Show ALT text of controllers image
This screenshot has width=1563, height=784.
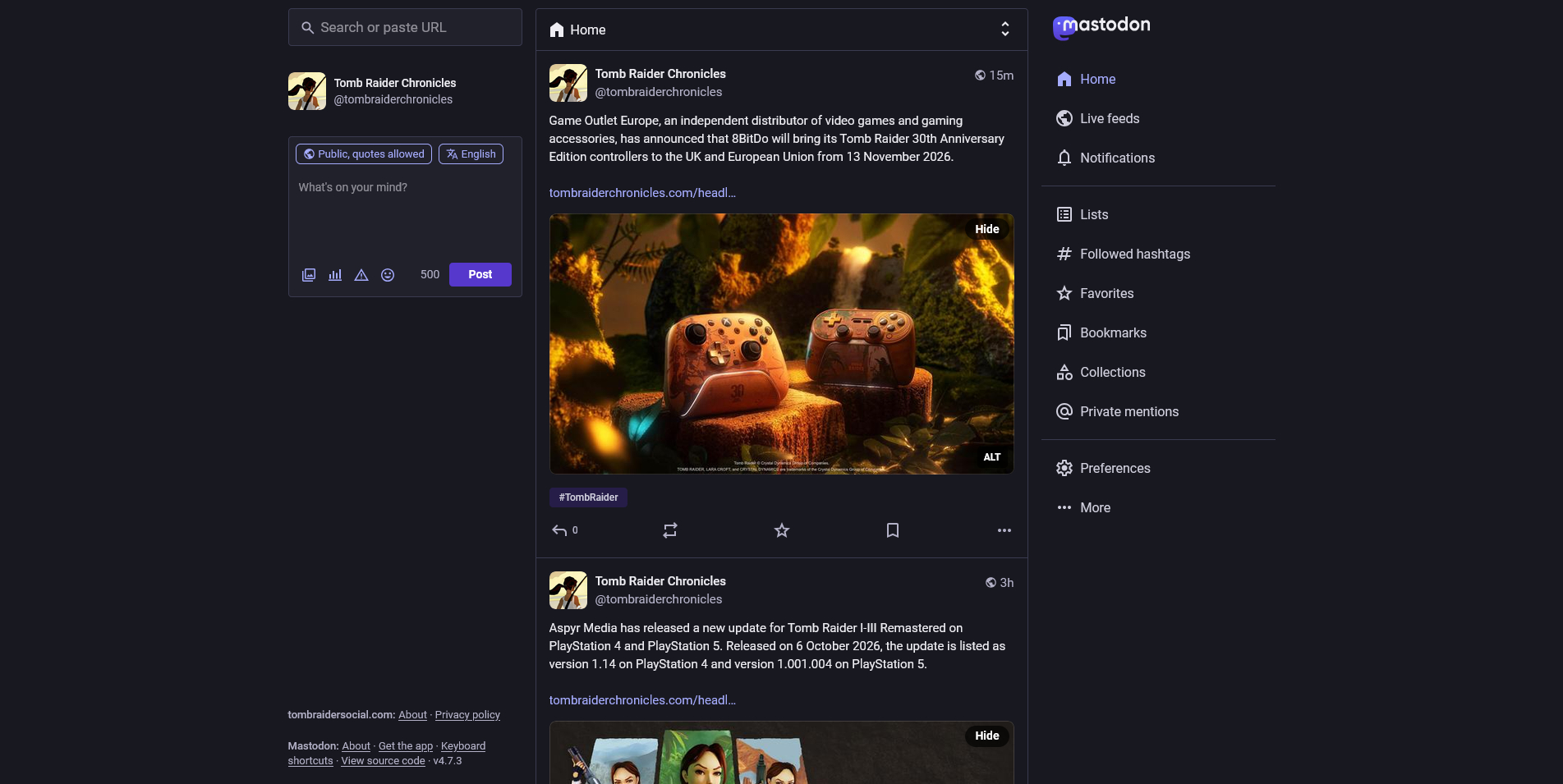(x=991, y=457)
